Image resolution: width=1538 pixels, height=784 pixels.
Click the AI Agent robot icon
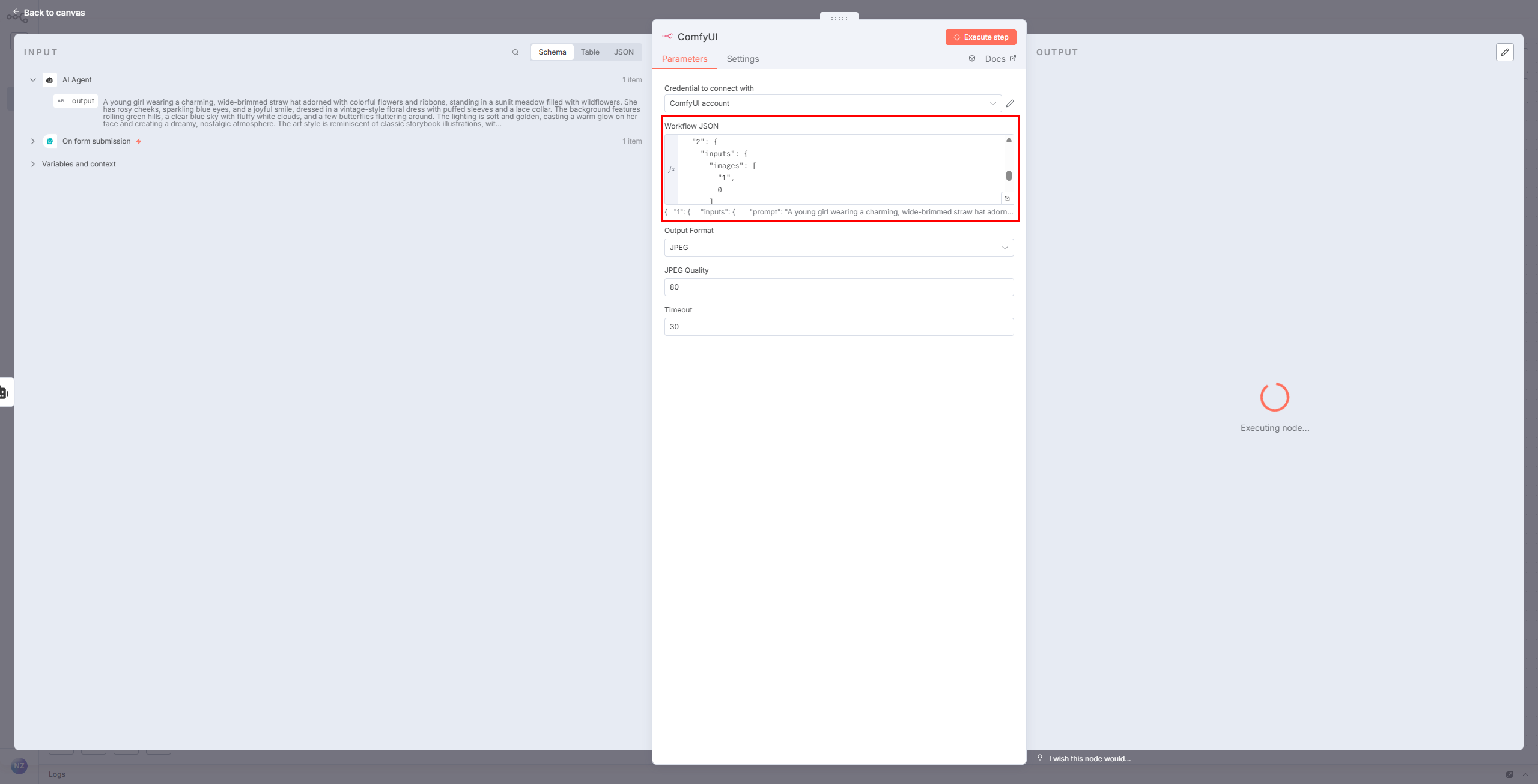(50, 80)
